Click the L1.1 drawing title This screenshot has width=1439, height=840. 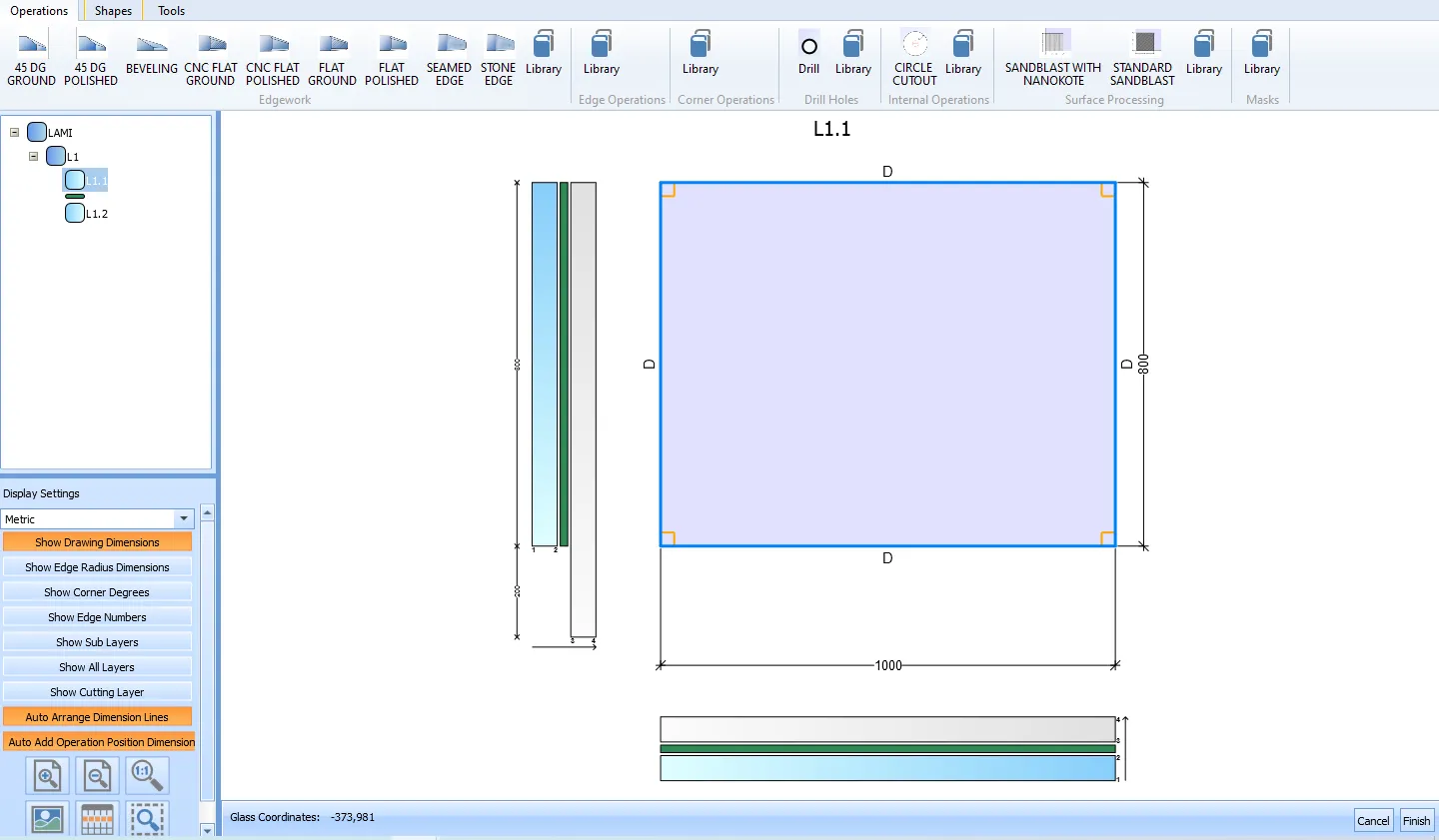click(831, 129)
